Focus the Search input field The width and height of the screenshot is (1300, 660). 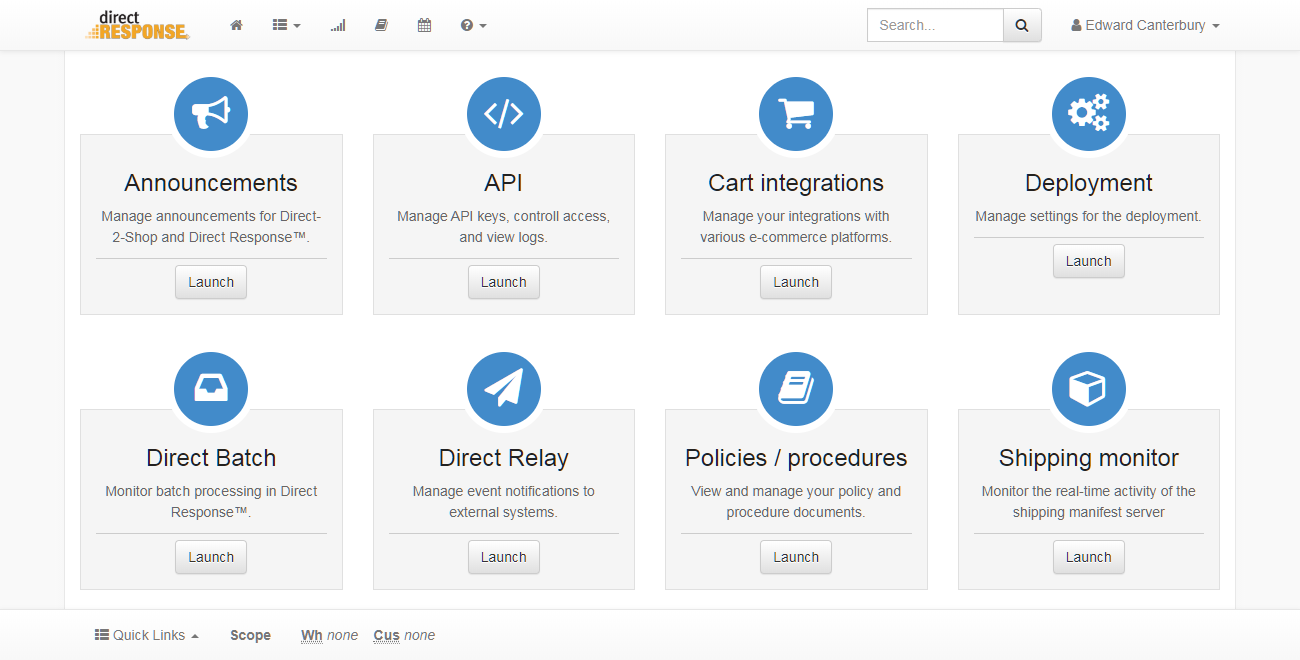pos(935,25)
